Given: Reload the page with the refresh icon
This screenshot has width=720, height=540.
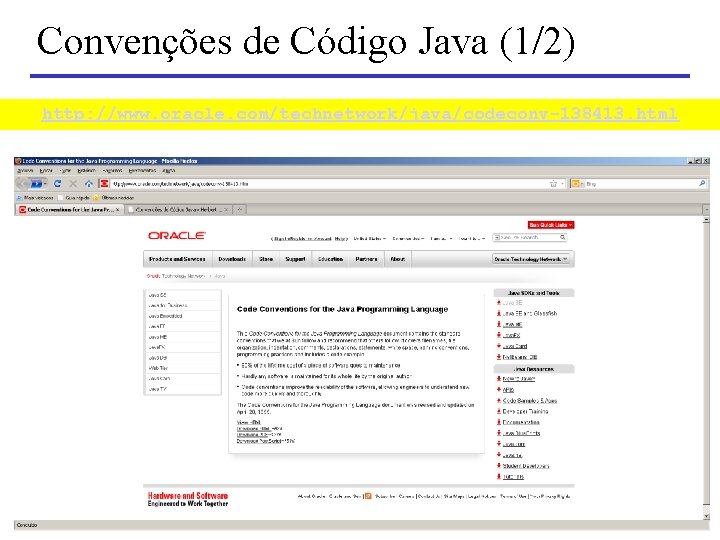Looking at the screenshot, I should (x=57, y=184).
